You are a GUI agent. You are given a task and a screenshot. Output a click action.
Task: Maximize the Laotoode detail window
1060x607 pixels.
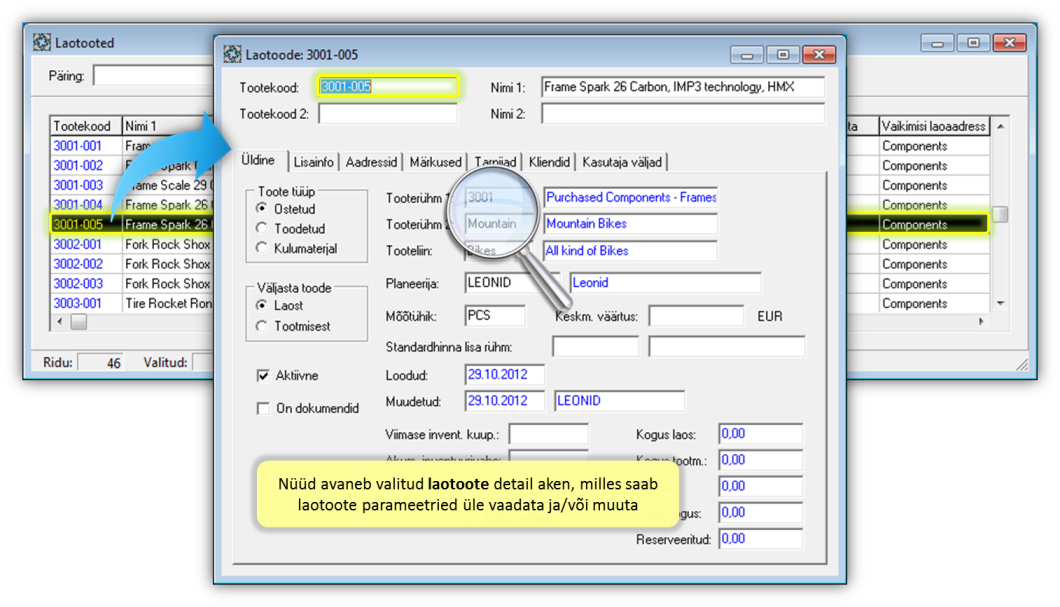coord(783,55)
